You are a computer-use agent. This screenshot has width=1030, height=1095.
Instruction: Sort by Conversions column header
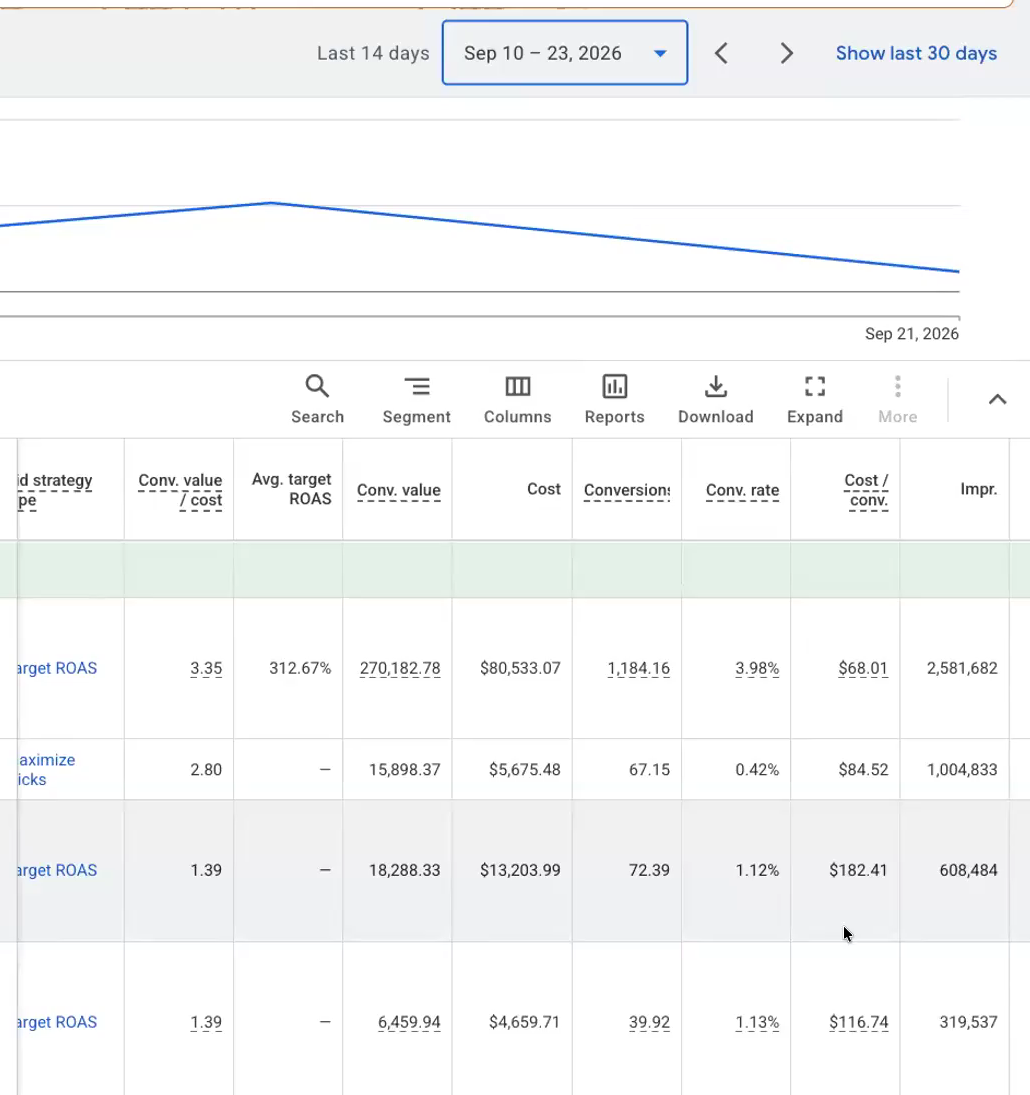pyautogui.click(x=627, y=490)
